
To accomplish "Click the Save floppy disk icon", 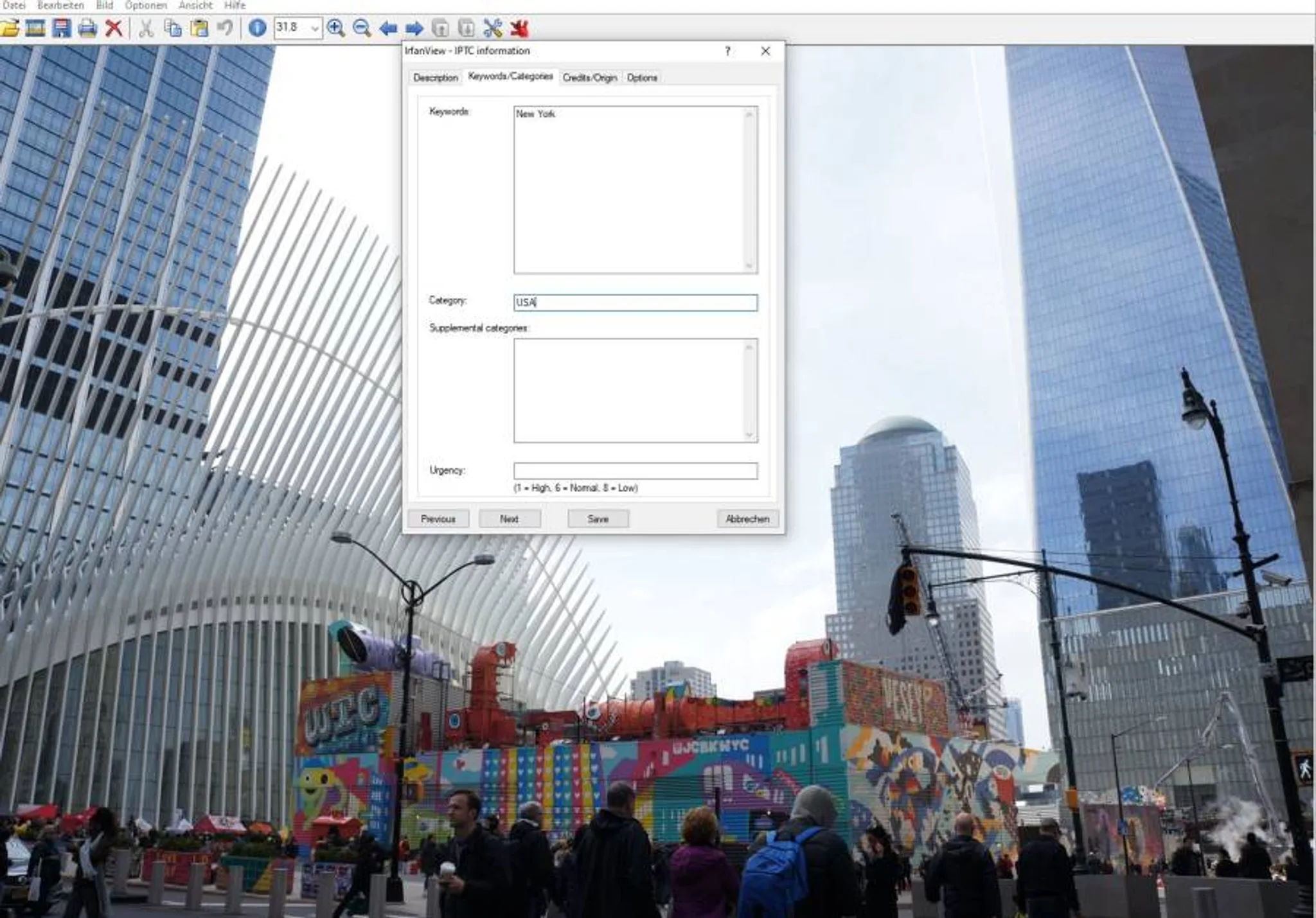I will pos(62,28).
